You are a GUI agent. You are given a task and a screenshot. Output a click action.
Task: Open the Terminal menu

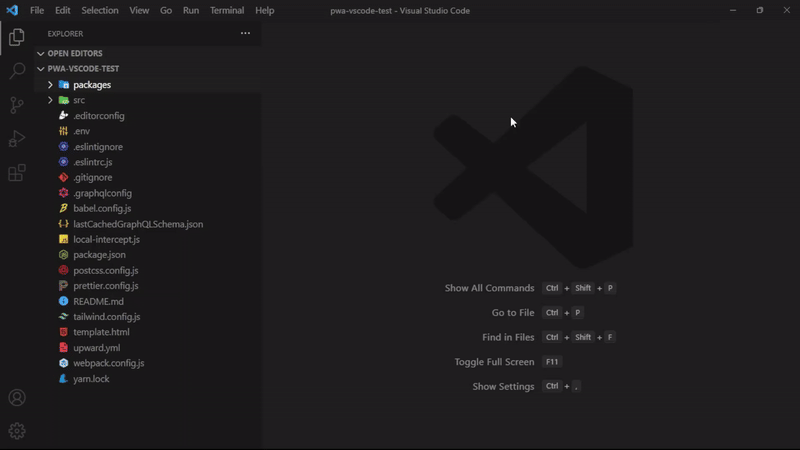point(227,10)
